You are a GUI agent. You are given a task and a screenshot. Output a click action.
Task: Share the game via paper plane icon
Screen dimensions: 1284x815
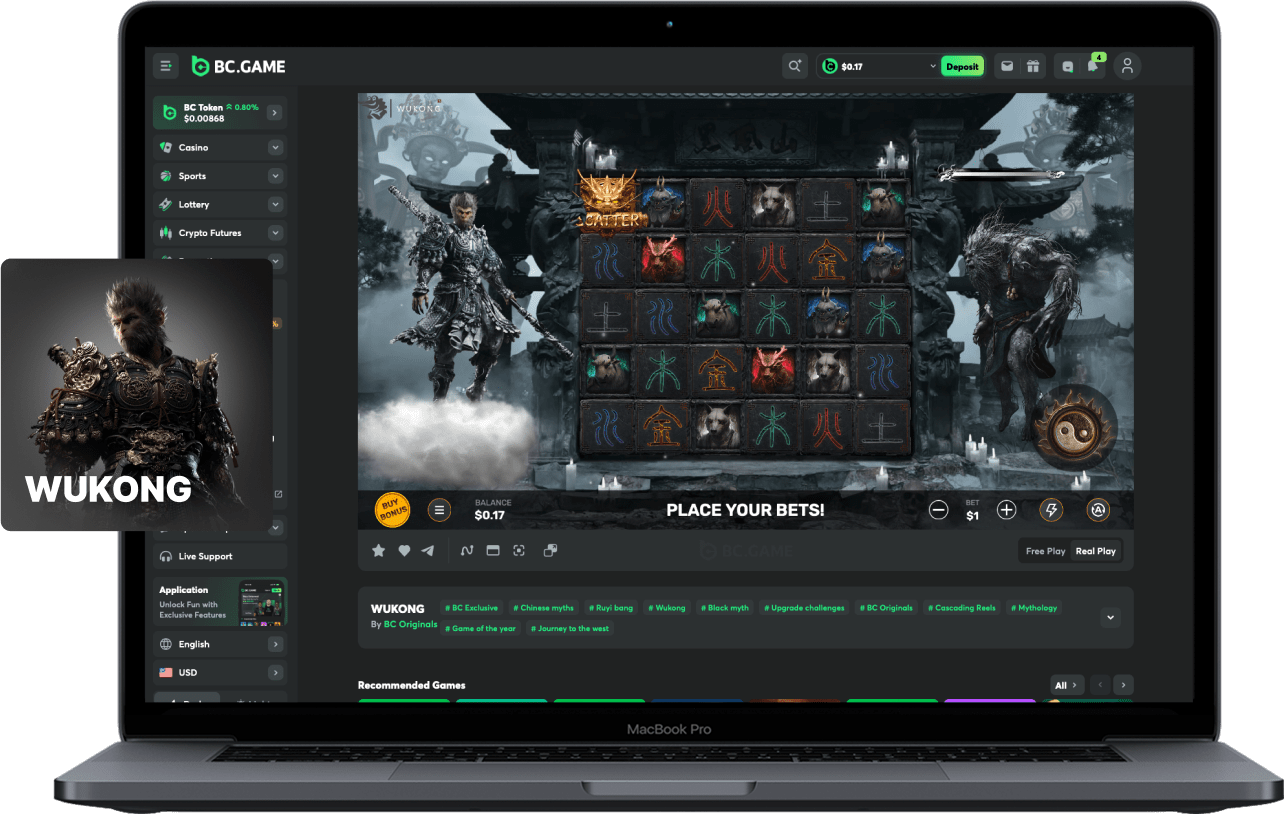point(428,550)
